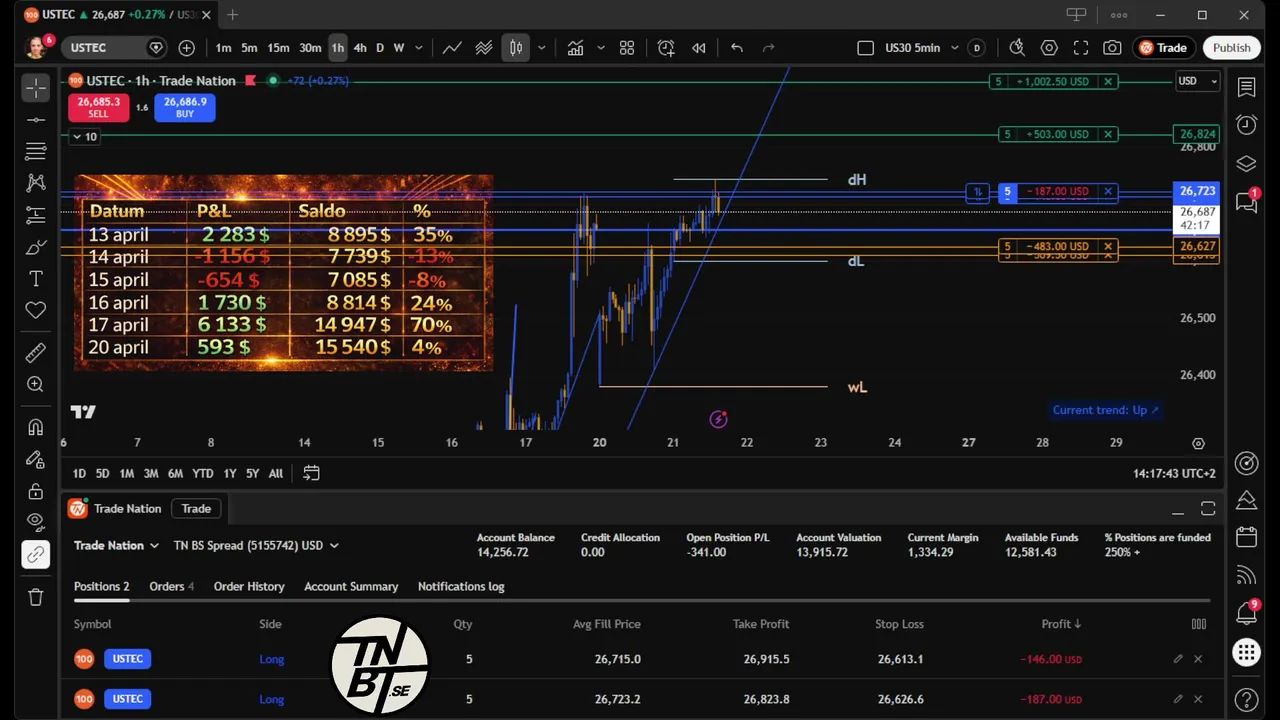Start bar replay mode
The width and height of the screenshot is (1280, 720).
[x=699, y=48]
